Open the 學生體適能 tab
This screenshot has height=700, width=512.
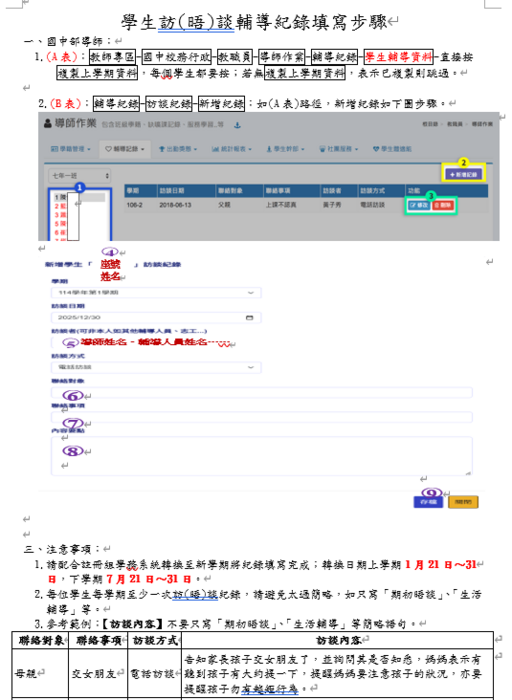392,149
